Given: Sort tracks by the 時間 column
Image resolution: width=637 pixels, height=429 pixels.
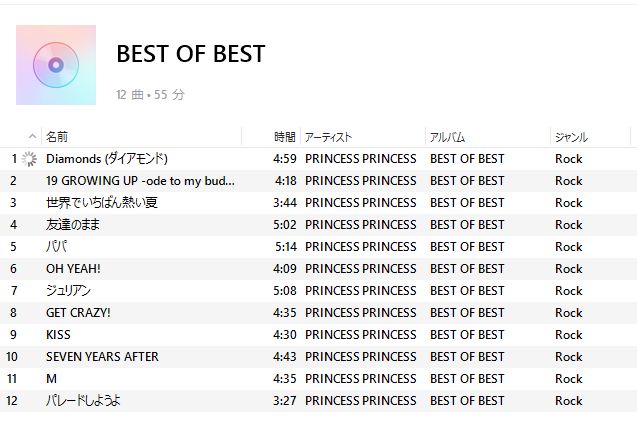Looking at the screenshot, I should (284, 137).
